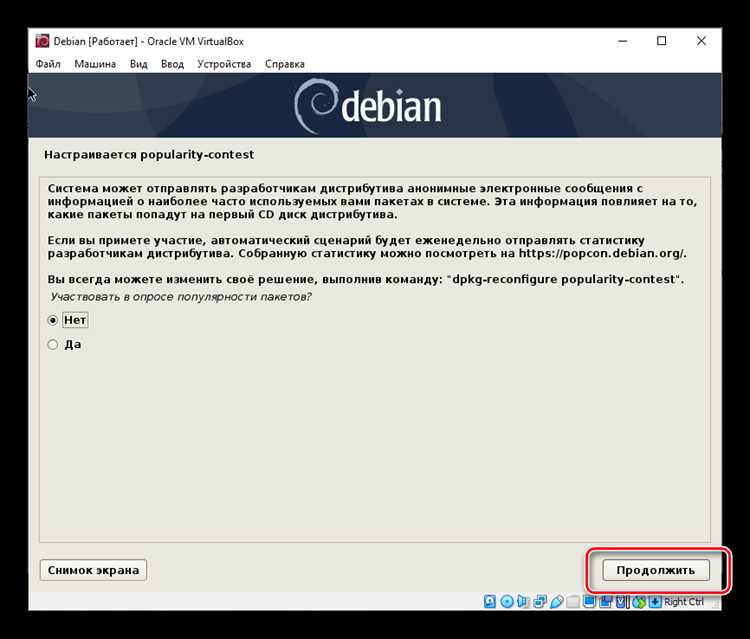Click the grey shared folders status icon
Viewport: 750px width, 639px height.
573,602
